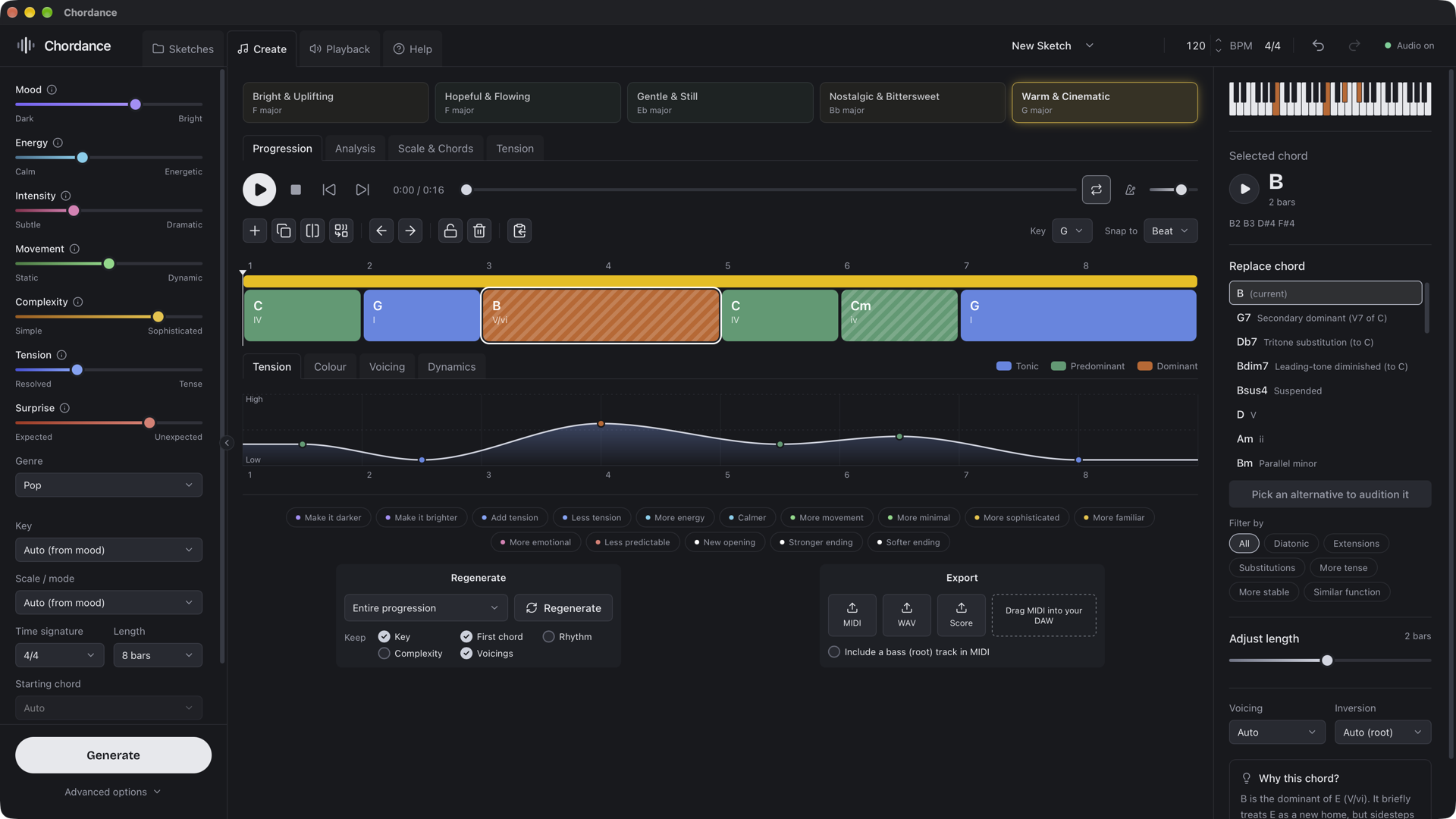
Task: Open the New Sketch dropdown
Action: click(x=1053, y=45)
